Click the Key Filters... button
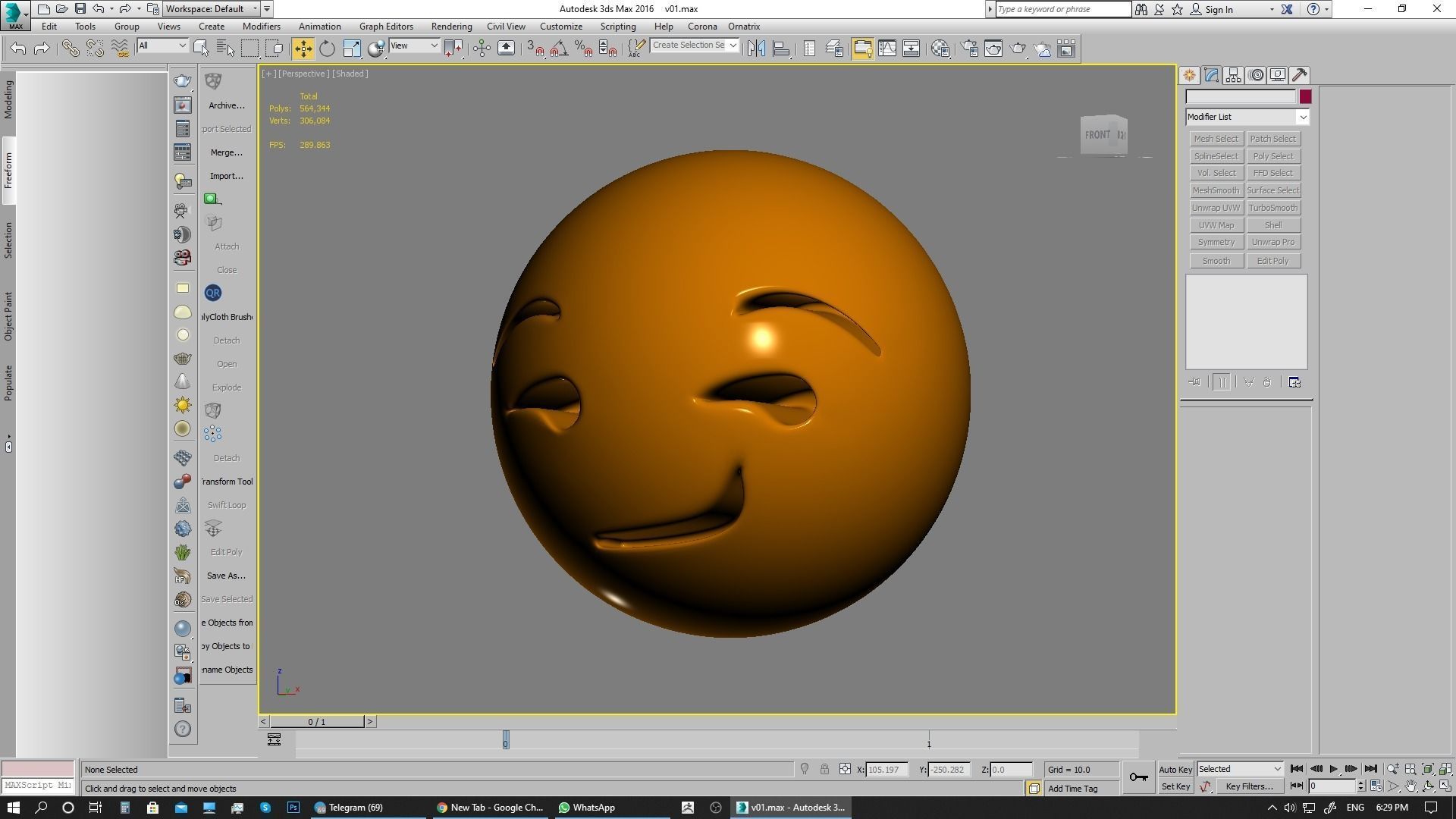Screen dimensions: 1456x819 tap(1249, 786)
